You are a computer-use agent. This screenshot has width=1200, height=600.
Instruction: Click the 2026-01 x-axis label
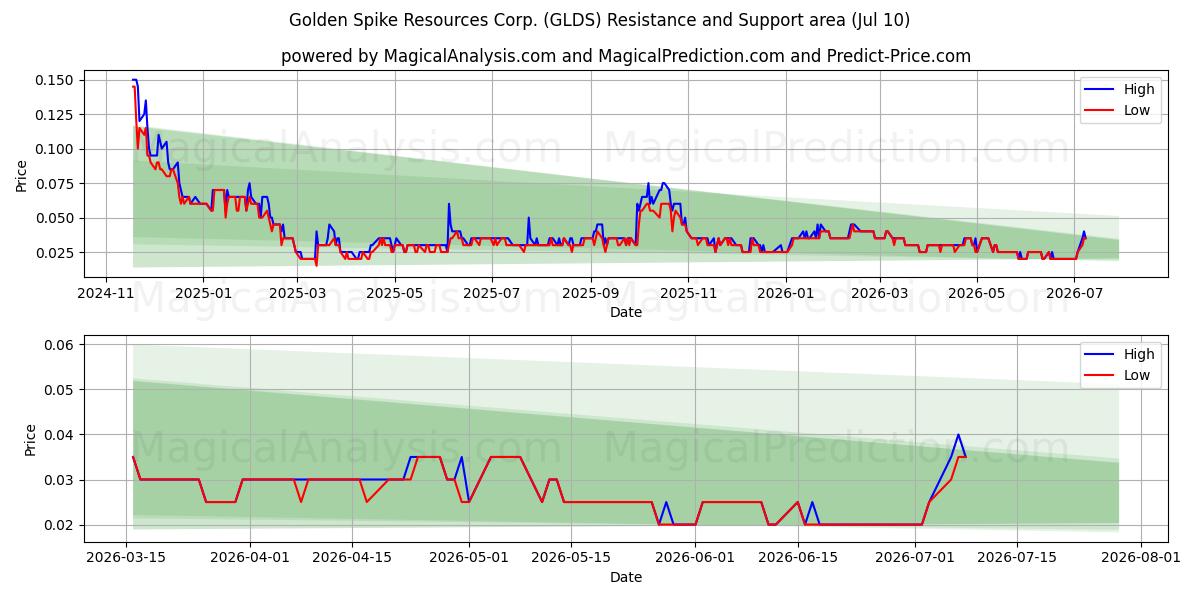point(785,293)
